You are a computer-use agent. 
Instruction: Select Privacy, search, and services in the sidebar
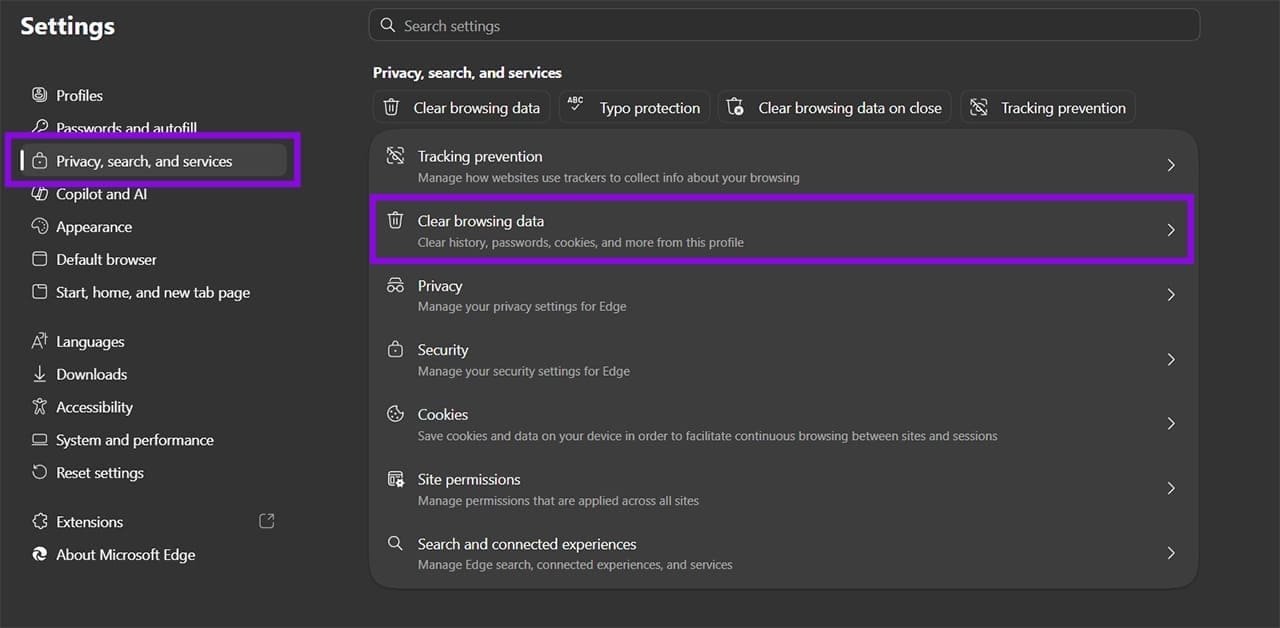[154, 161]
